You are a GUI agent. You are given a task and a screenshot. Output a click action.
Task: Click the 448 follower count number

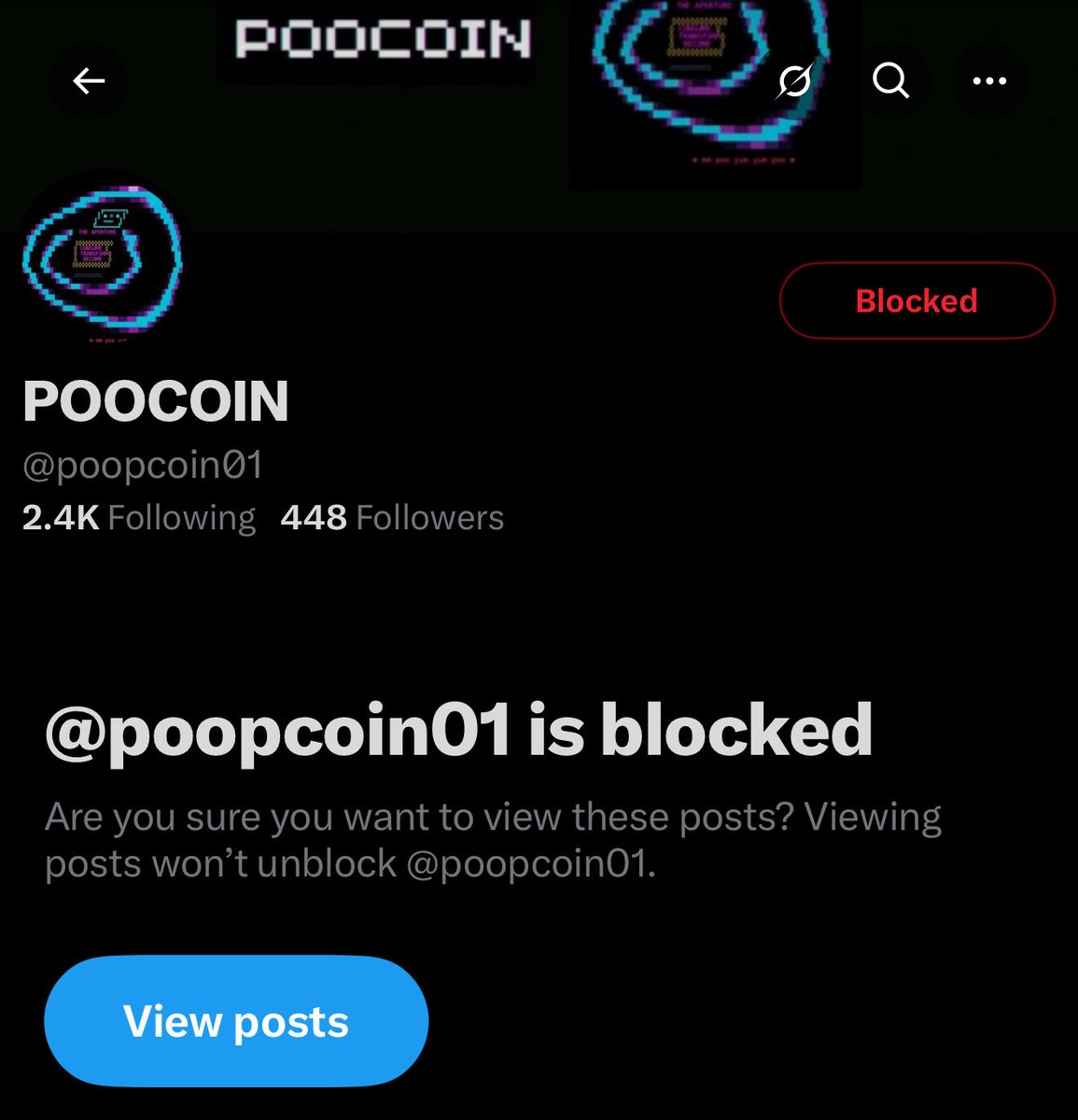pyautogui.click(x=314, y=518)
